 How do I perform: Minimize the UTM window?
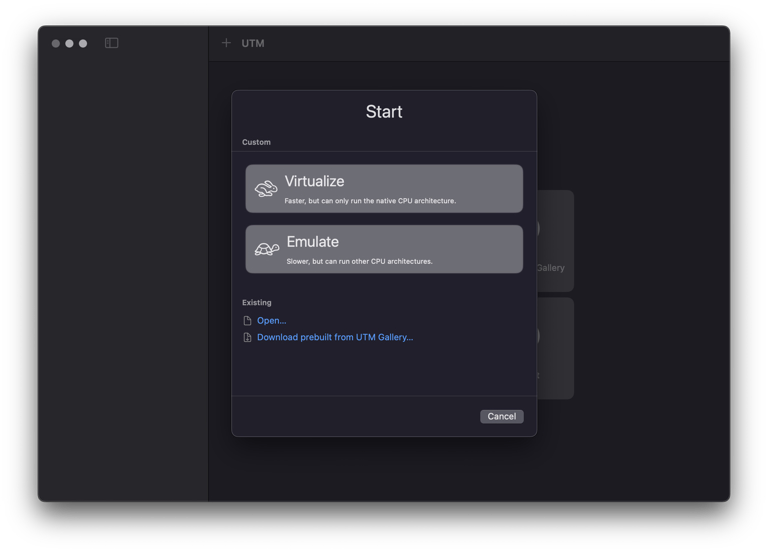[69, 43]
